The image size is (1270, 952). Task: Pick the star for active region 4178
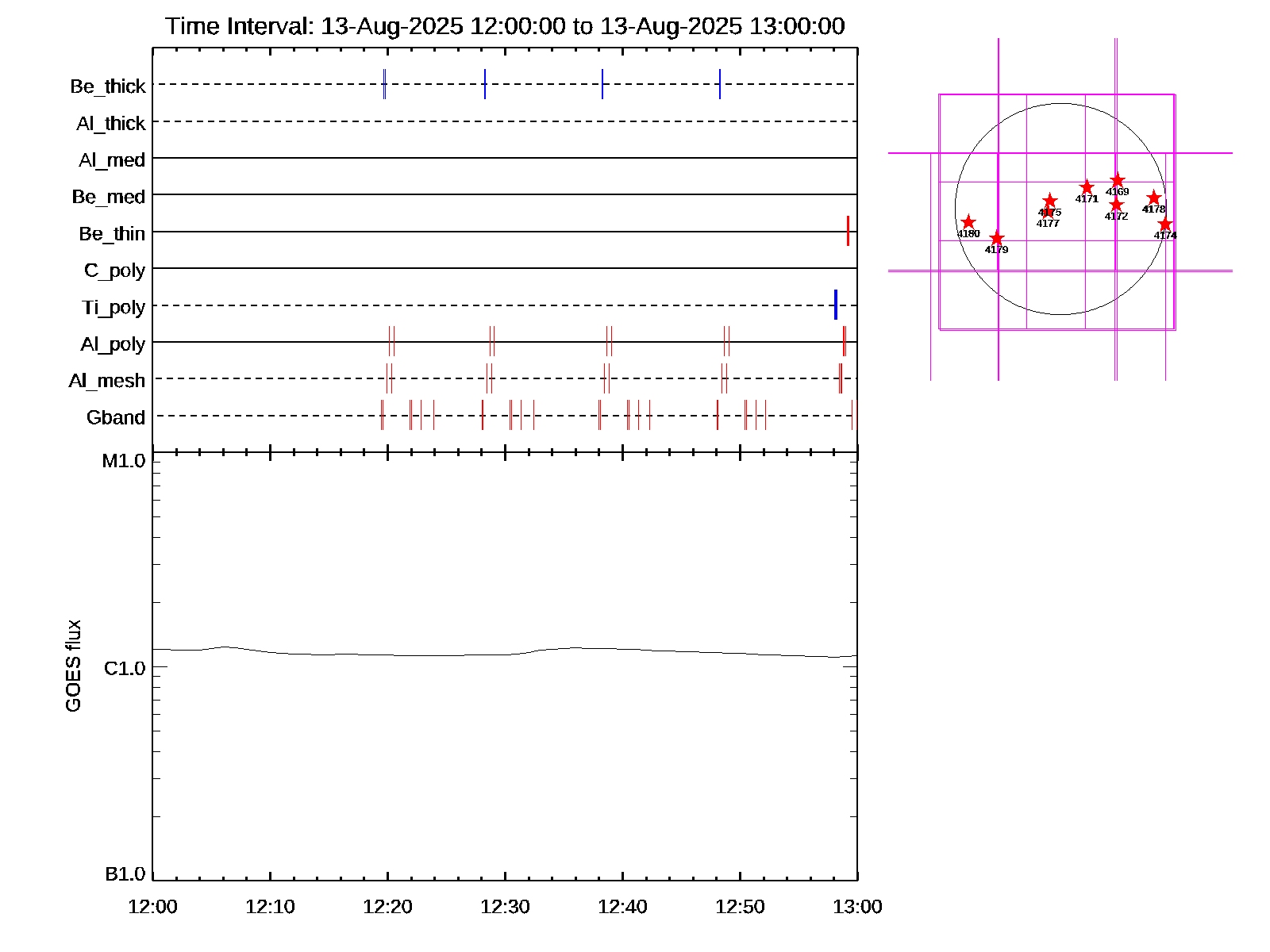[x=1154, y=198]
